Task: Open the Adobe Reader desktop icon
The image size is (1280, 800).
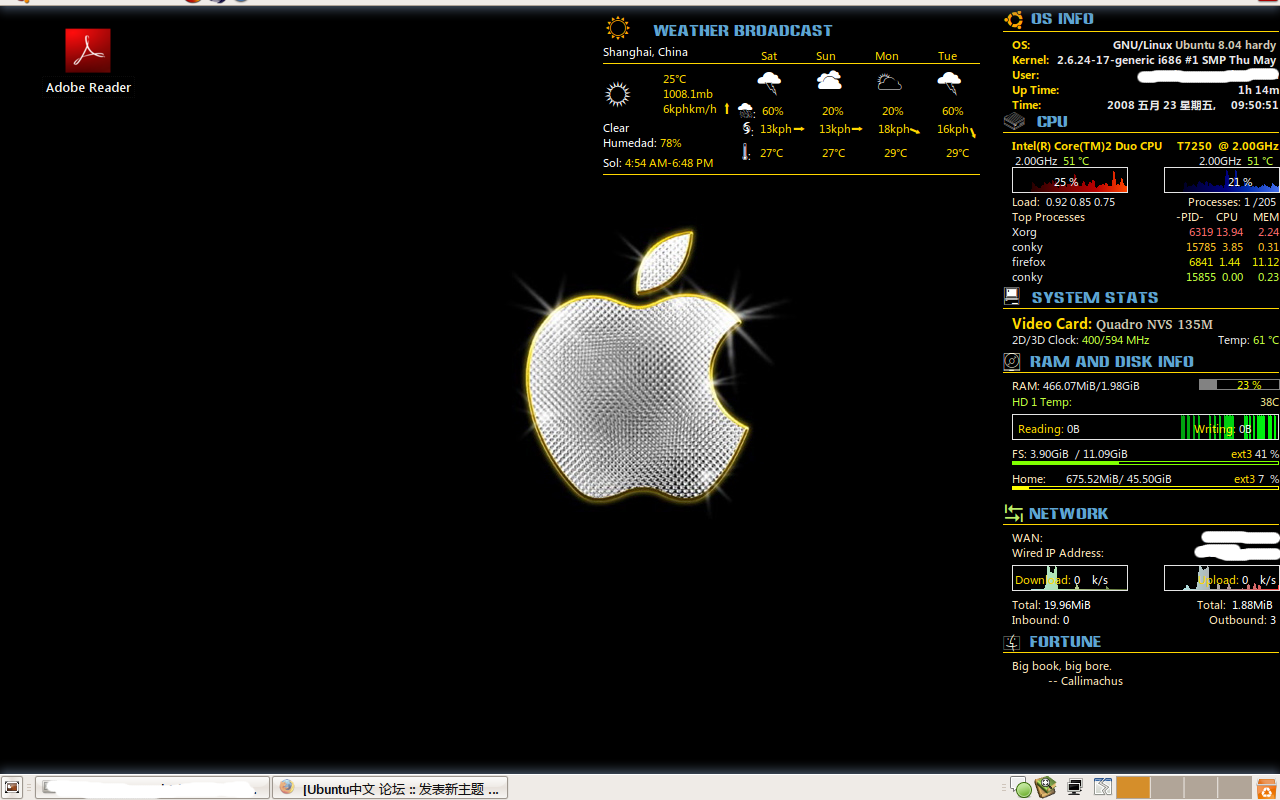Action: point(88,62)
